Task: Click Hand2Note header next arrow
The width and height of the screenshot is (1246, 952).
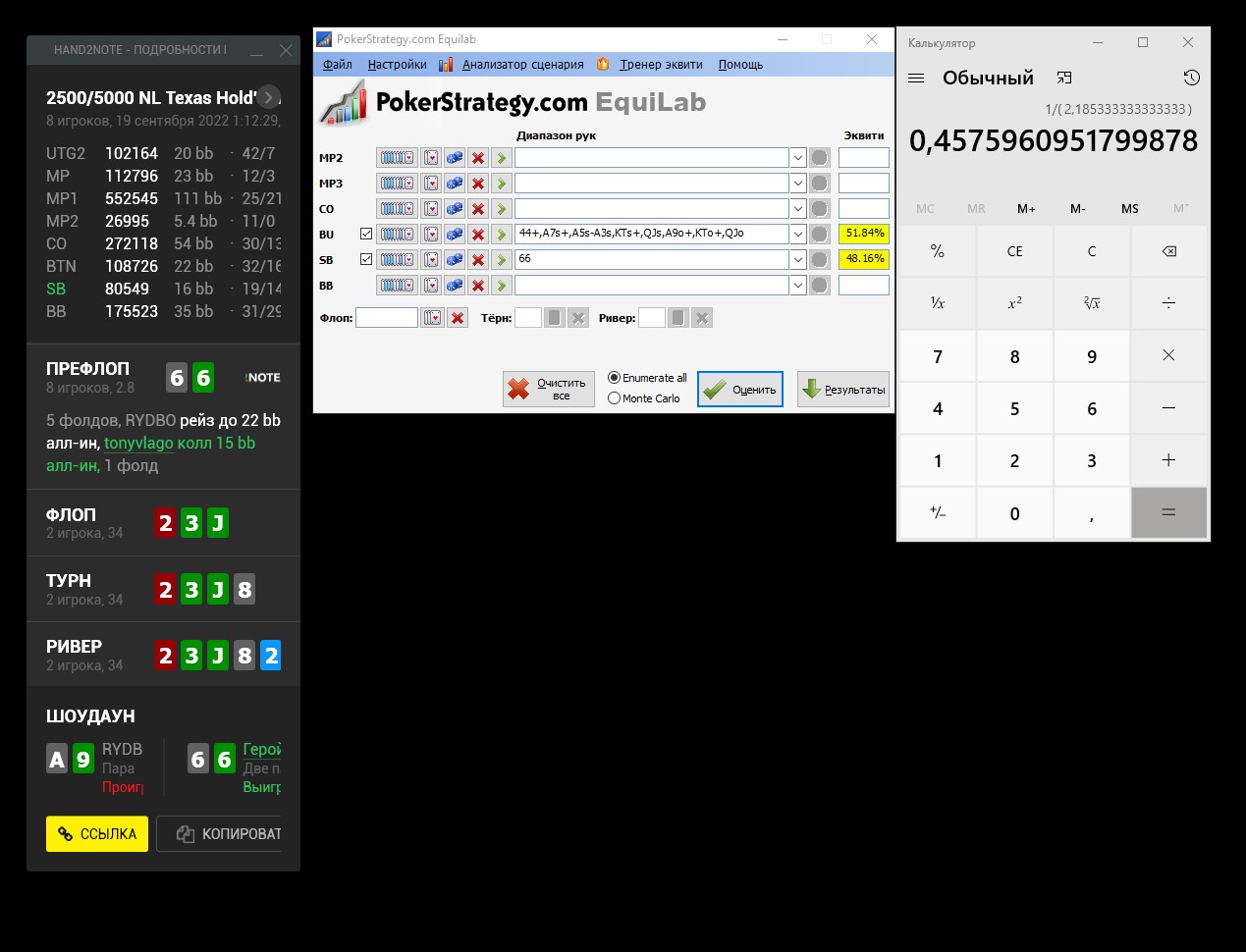Action: click(269, 97)
